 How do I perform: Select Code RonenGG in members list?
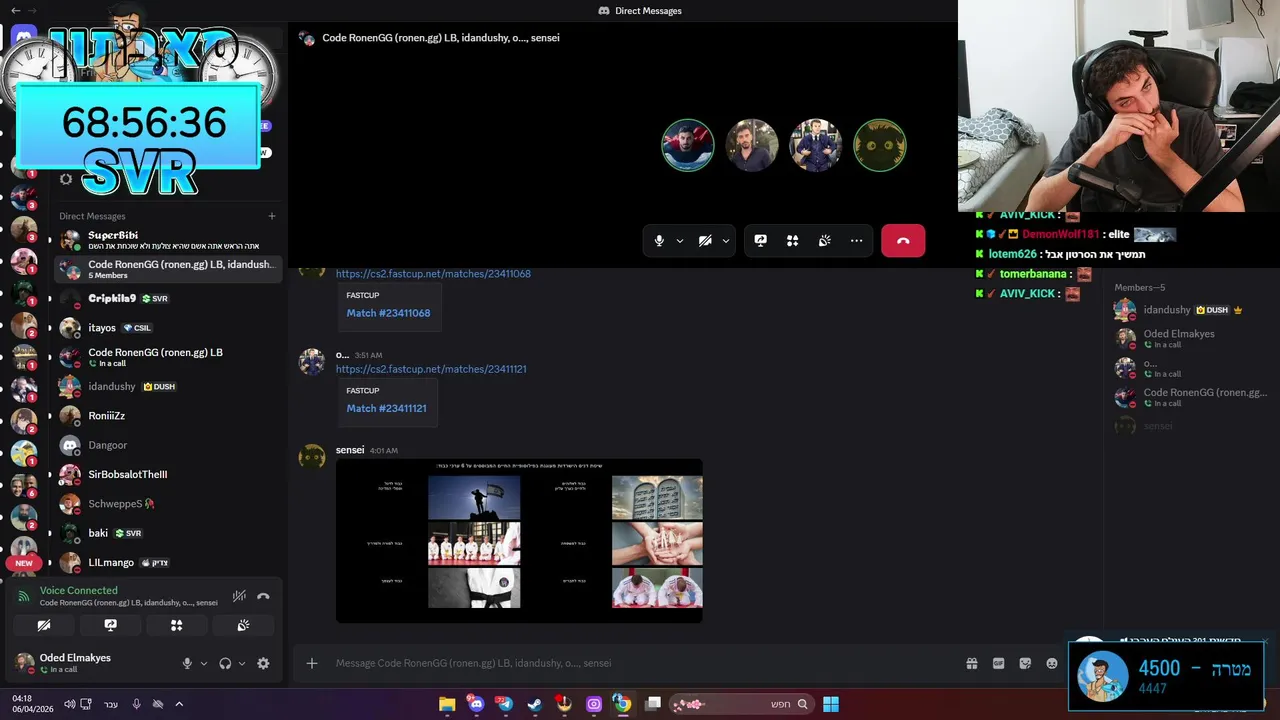pos(1190,397)
